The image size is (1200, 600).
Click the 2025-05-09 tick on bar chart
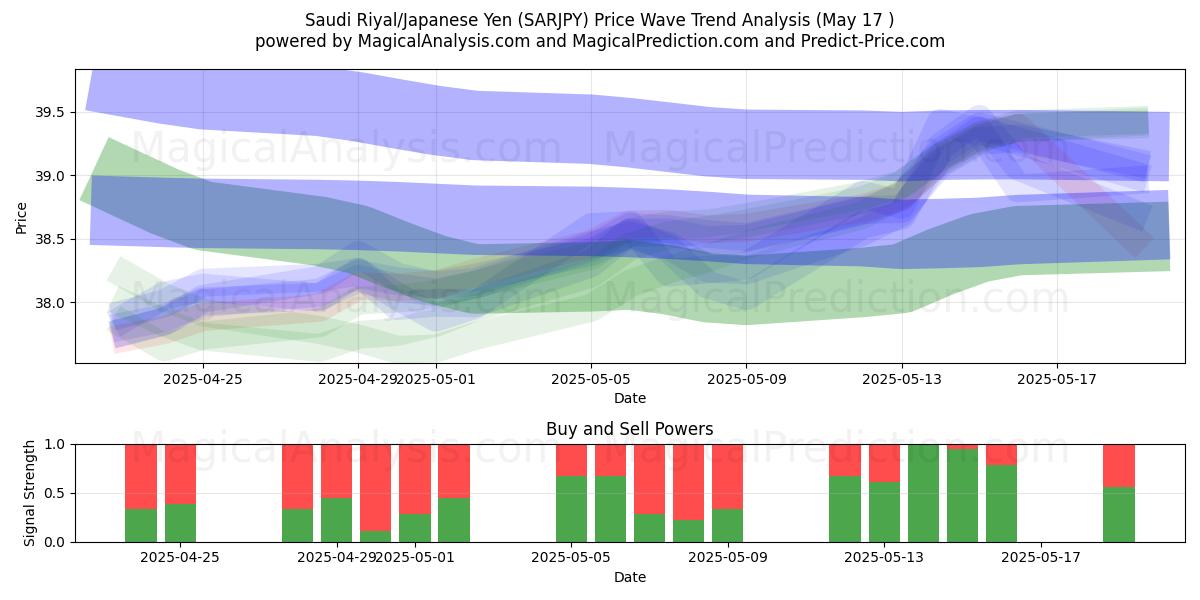[x=727, y=558]
